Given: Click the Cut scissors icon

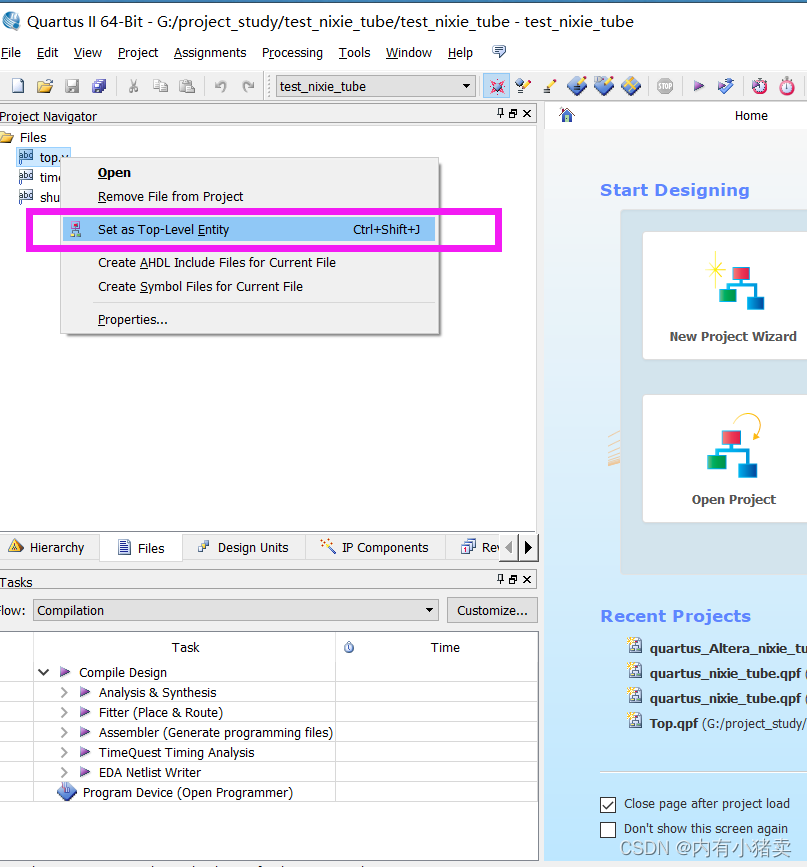Looking at the screenshot, I should (133, 86).
